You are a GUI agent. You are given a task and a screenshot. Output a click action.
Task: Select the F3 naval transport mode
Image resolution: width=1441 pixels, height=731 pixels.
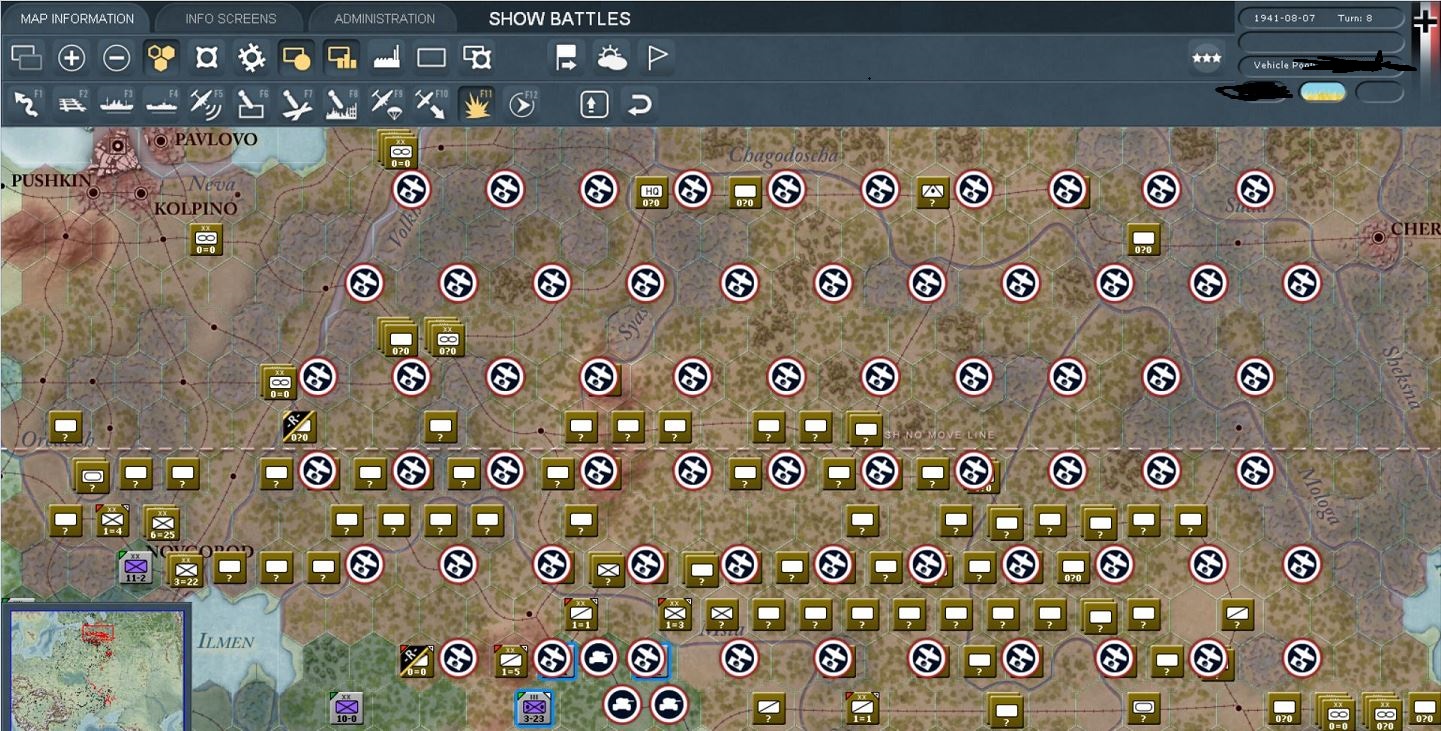click(x=117, y=103)
